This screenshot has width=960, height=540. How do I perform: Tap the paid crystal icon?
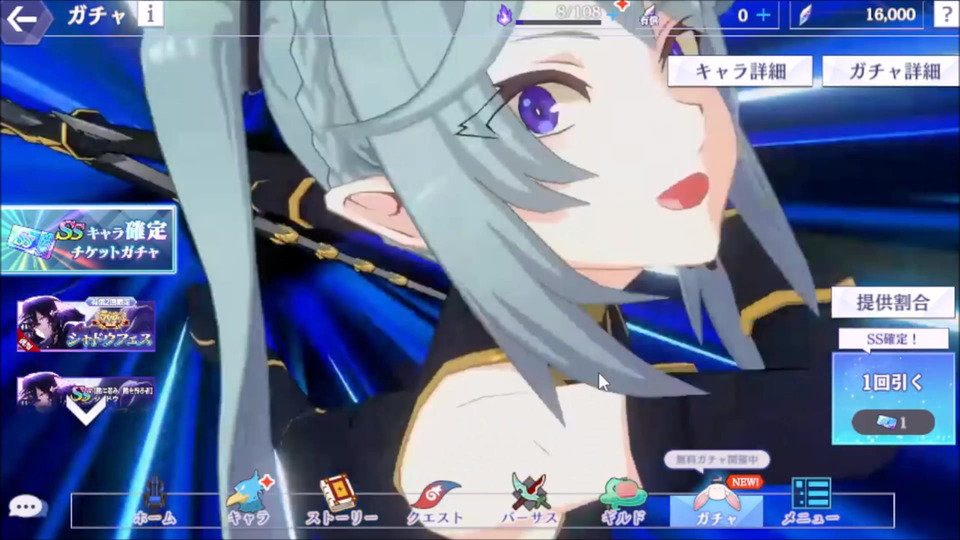(x=648, y=15)
